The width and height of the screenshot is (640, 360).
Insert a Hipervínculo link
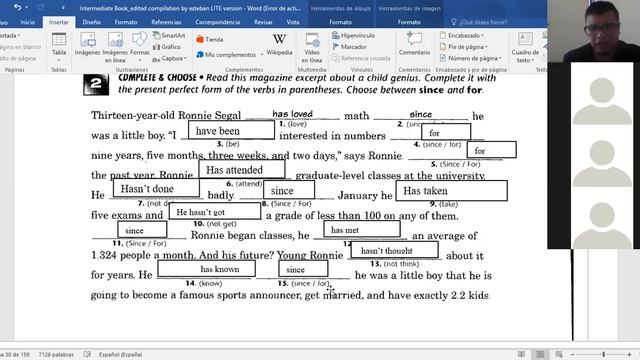[353, 36]
